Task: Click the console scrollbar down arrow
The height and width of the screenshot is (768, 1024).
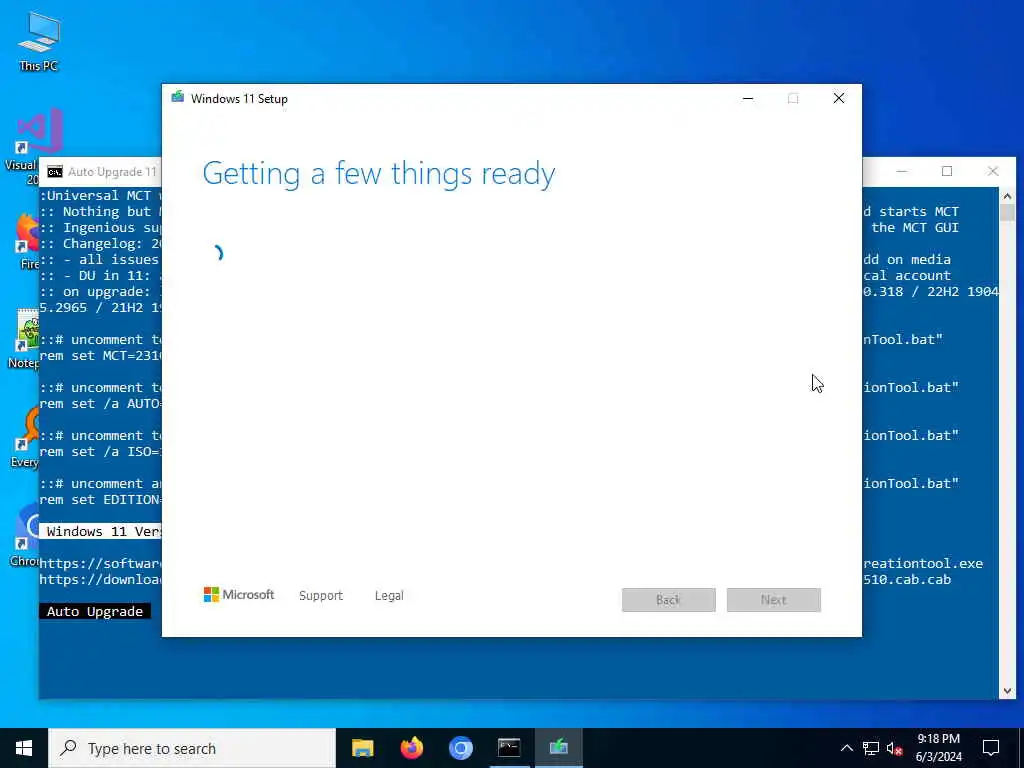Action: (x=1007, y=691)
